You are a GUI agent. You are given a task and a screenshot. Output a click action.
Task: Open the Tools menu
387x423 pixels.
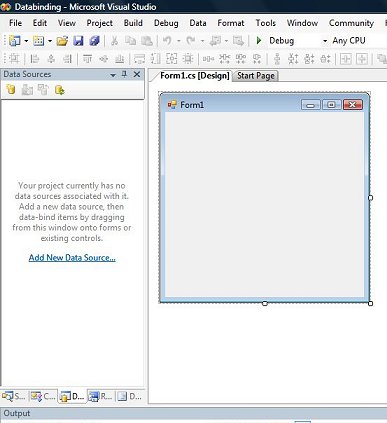[265, 23]
